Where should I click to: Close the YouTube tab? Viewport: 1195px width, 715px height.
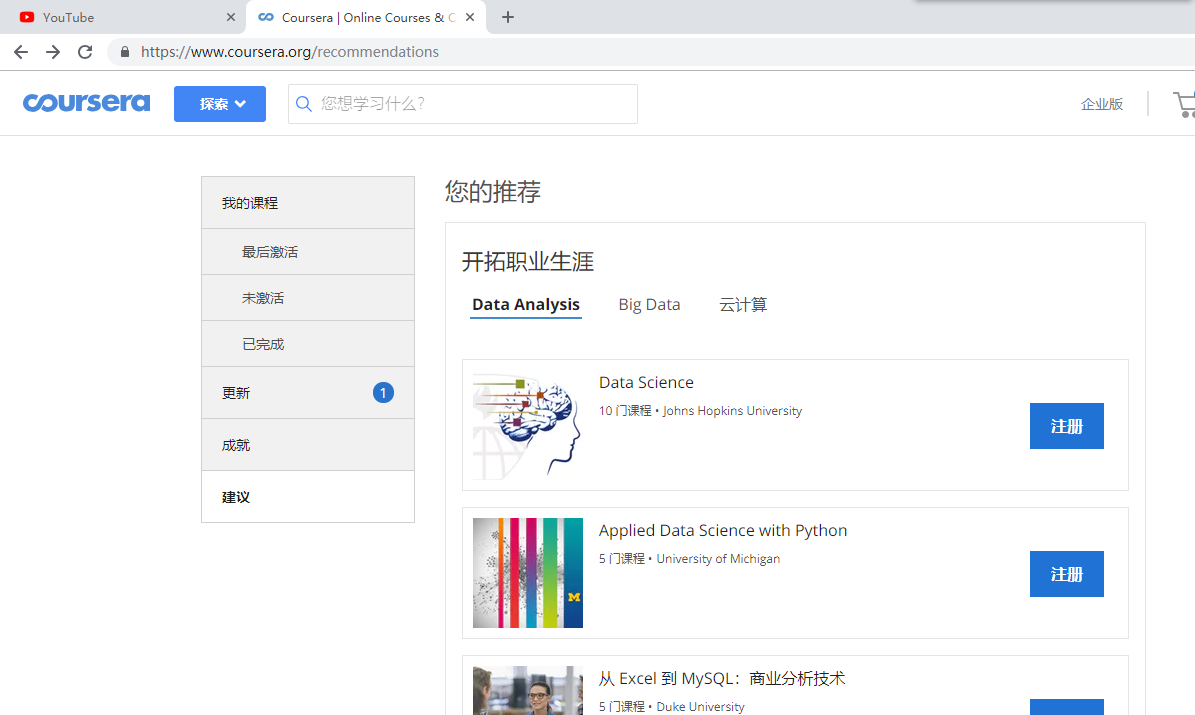click(231, 17)
